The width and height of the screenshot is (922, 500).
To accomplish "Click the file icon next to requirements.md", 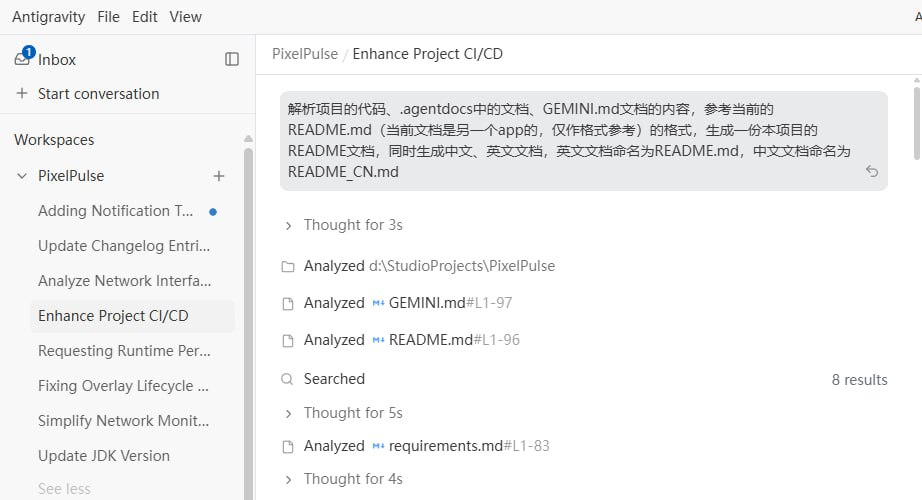I will (288, 446).
